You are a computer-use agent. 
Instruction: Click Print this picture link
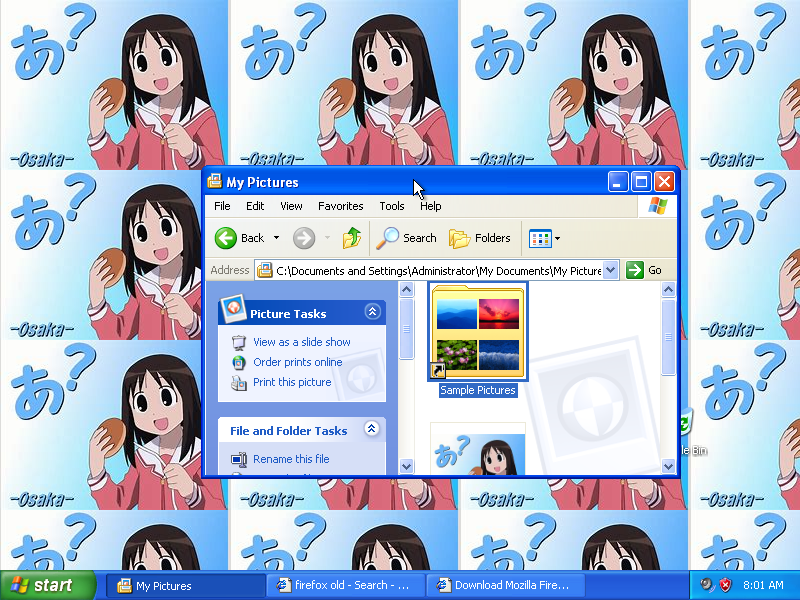292,382
